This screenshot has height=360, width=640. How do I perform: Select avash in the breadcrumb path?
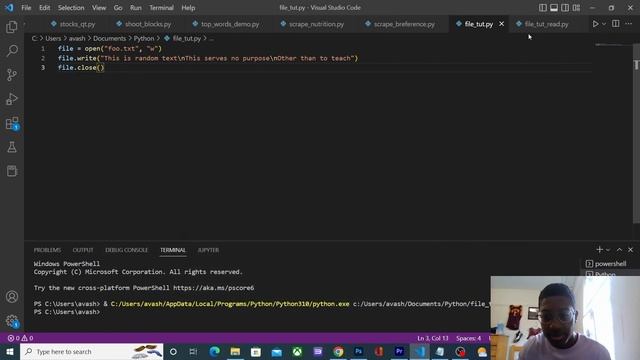click(77, 38)
